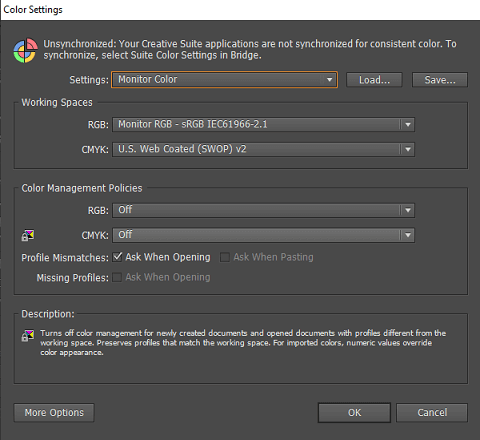This screenshot has width=480, height=440.
Task: Confirm the settings with OK
Action: click(354, 413)
